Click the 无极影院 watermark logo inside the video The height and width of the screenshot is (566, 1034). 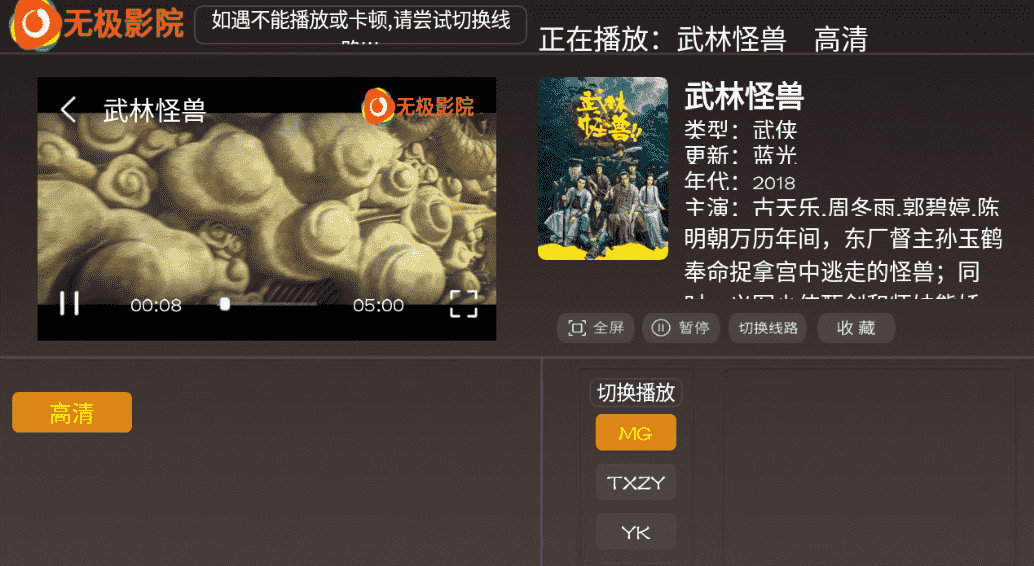418,106
